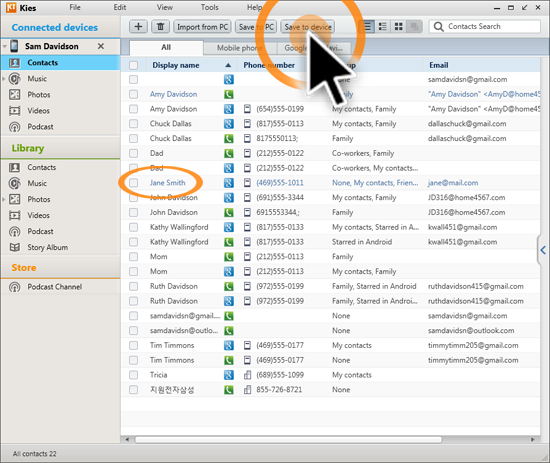Click Google account icon for Jane Smith
This screenshot has width=550, height=463.
coord(229,183)
